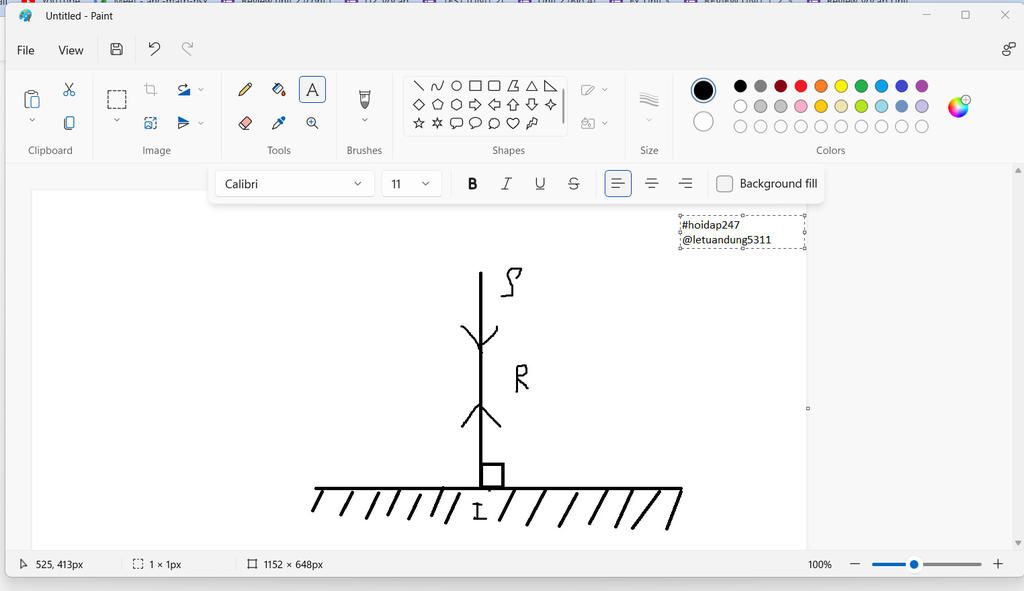Toggle Underline text formatting
This screenshot has width=1024, height=591.
coord(540,184)
